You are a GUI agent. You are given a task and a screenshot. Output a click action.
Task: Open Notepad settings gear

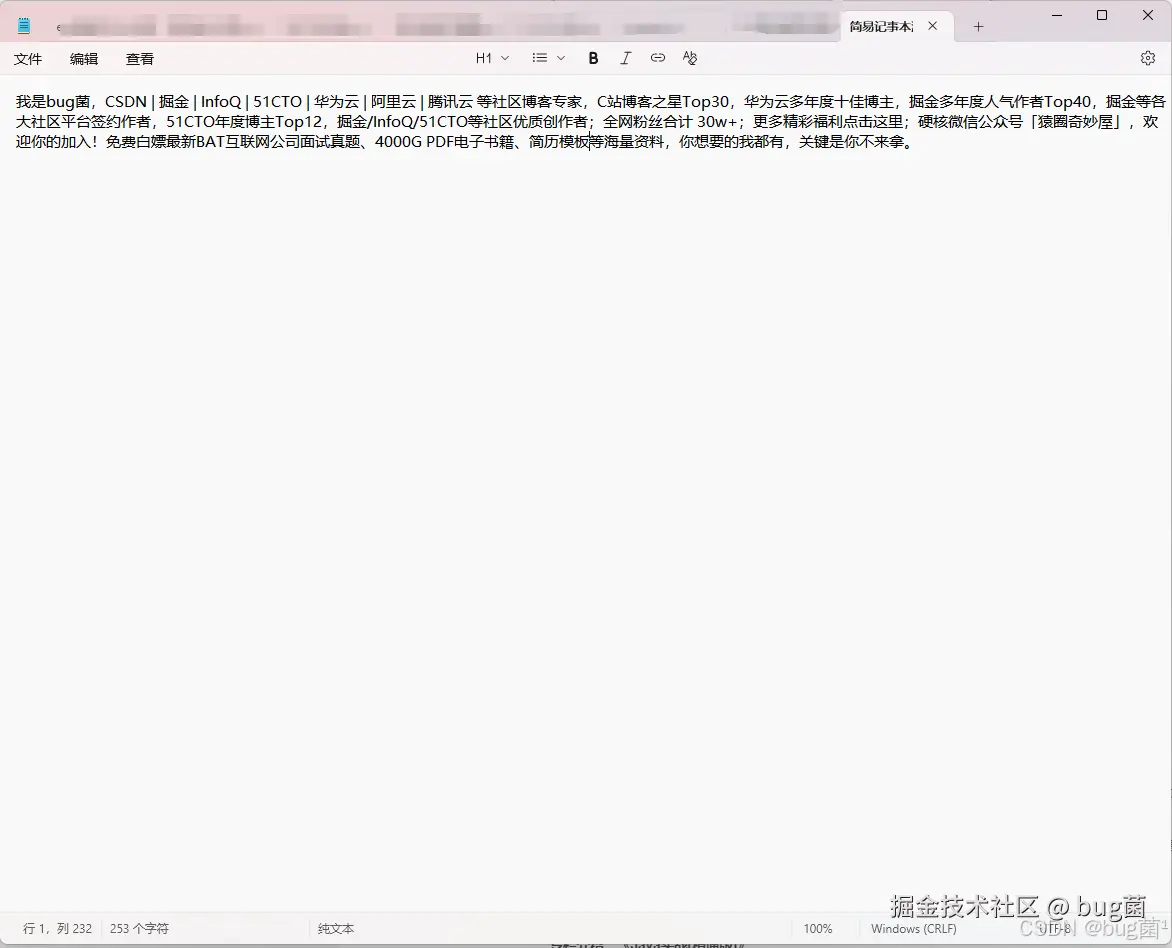1148,58
